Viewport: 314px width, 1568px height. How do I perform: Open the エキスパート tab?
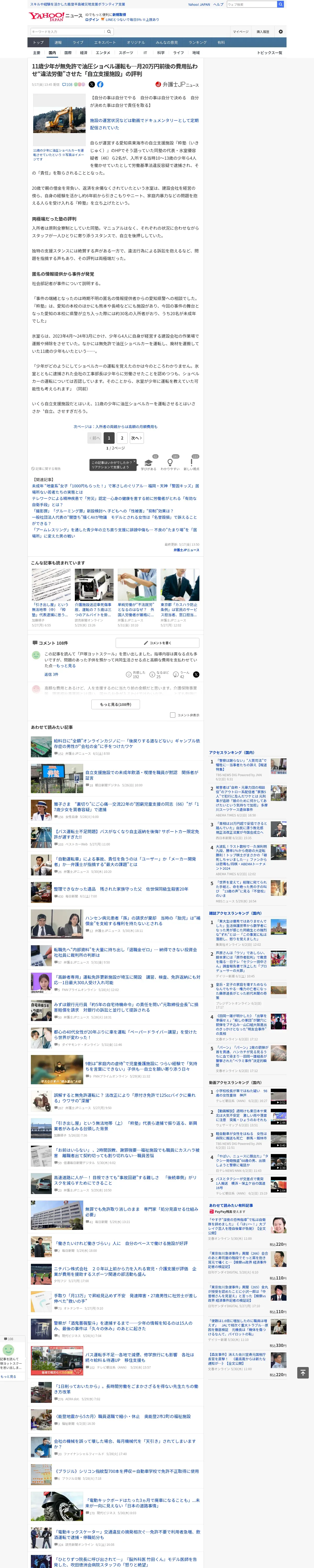(x=105, y=43)
